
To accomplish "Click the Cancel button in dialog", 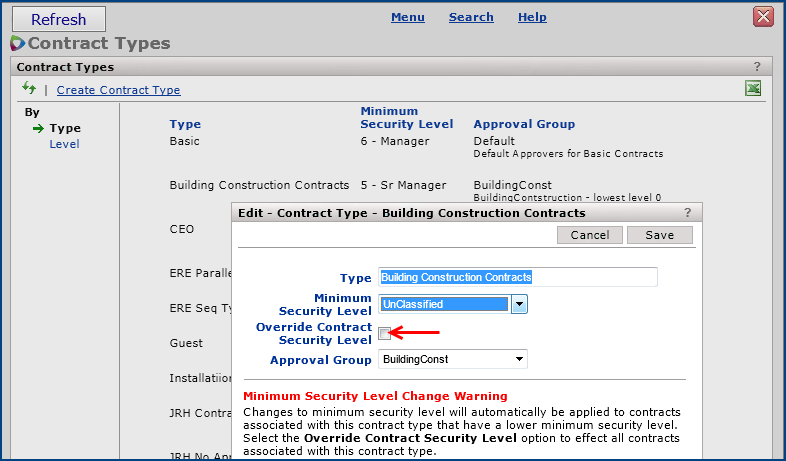I will pyautogui.click(x=589, y=235).
